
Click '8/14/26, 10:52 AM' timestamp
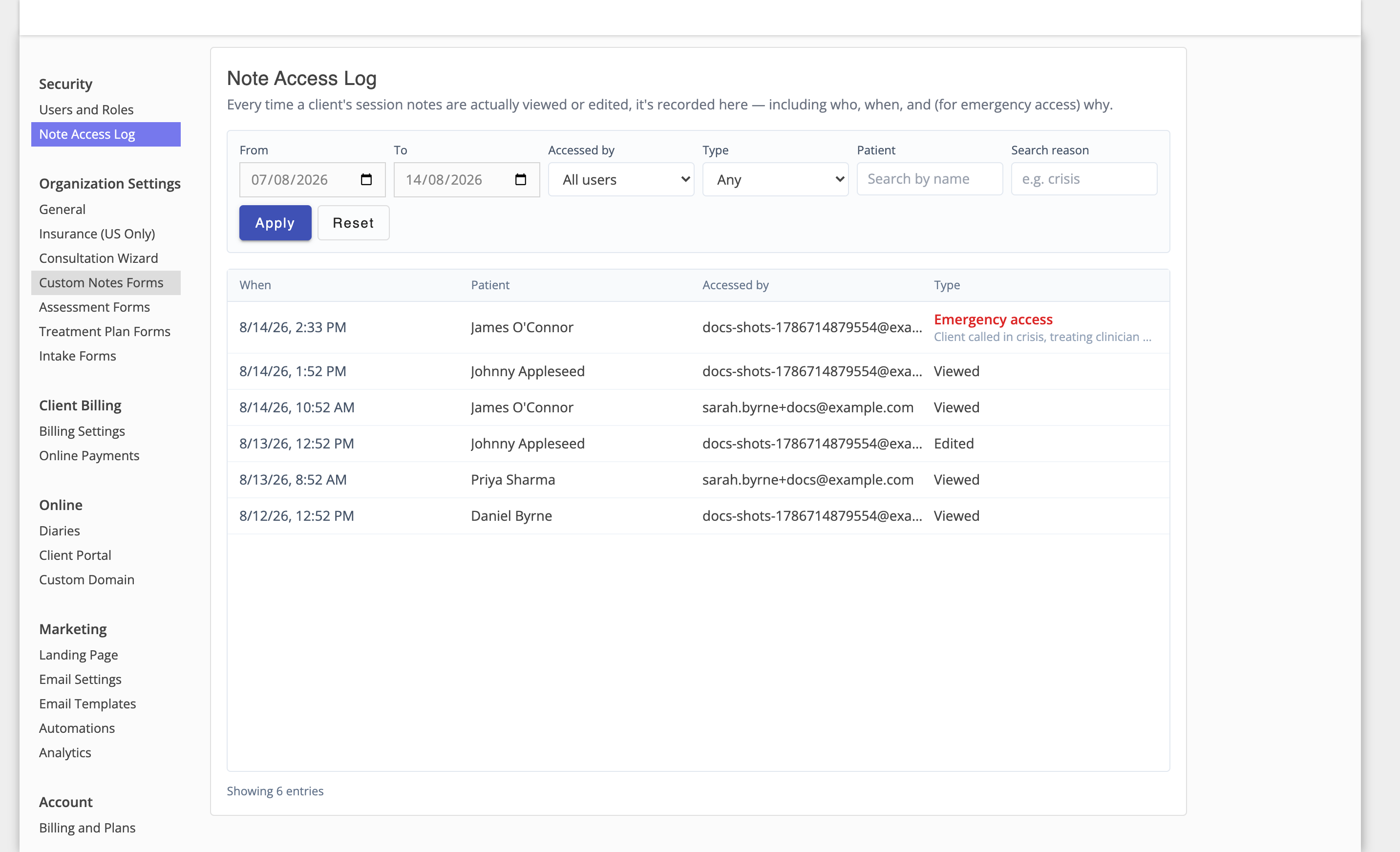click(297, 407)
